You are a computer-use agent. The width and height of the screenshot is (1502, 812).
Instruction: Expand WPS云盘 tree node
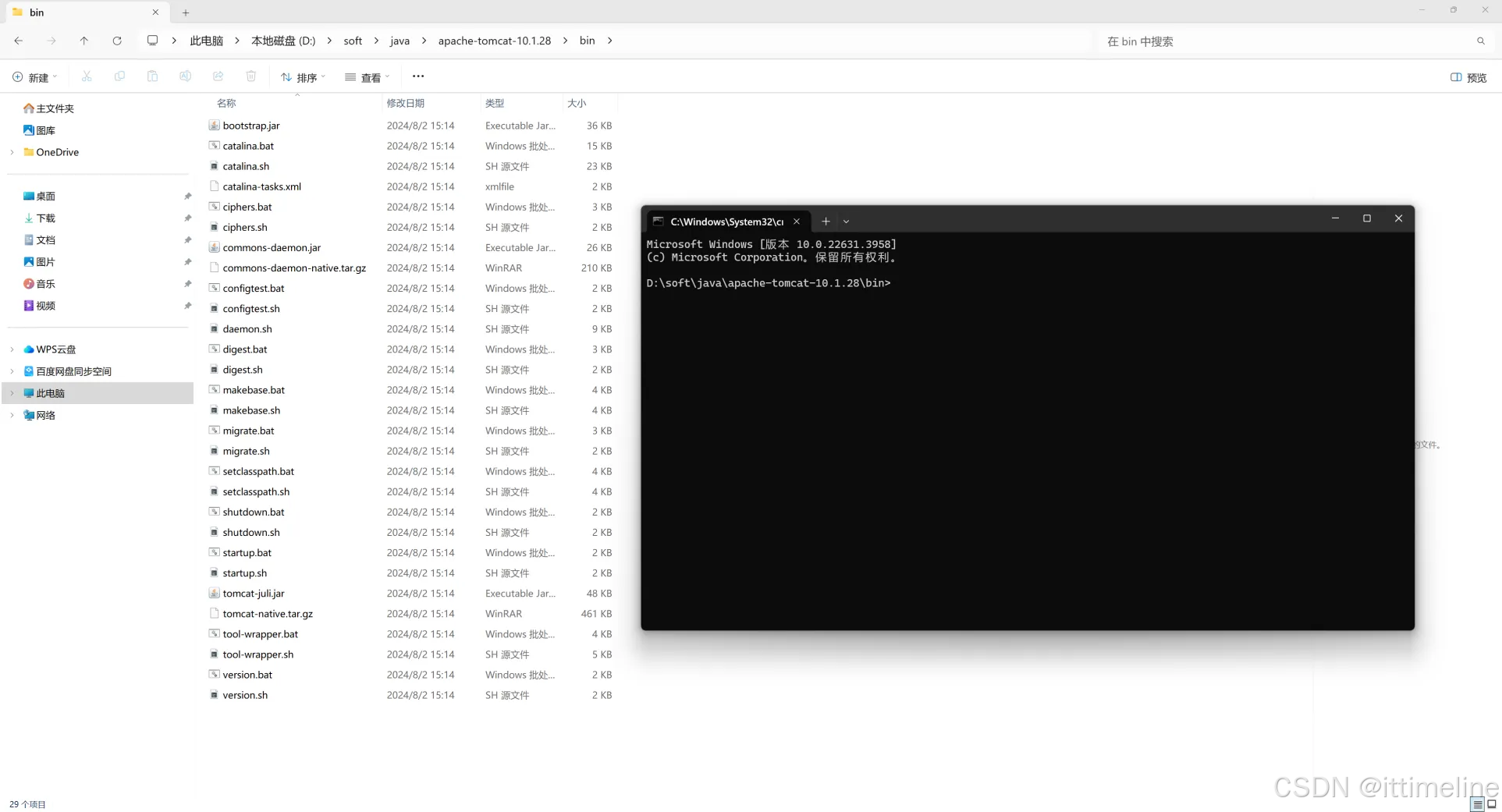[12, 349]
